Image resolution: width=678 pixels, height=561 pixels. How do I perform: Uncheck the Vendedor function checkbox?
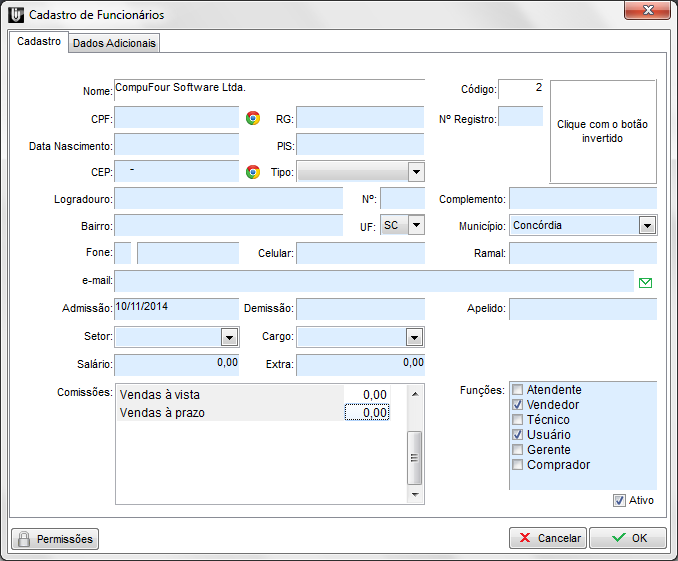(x=517, y=405)
